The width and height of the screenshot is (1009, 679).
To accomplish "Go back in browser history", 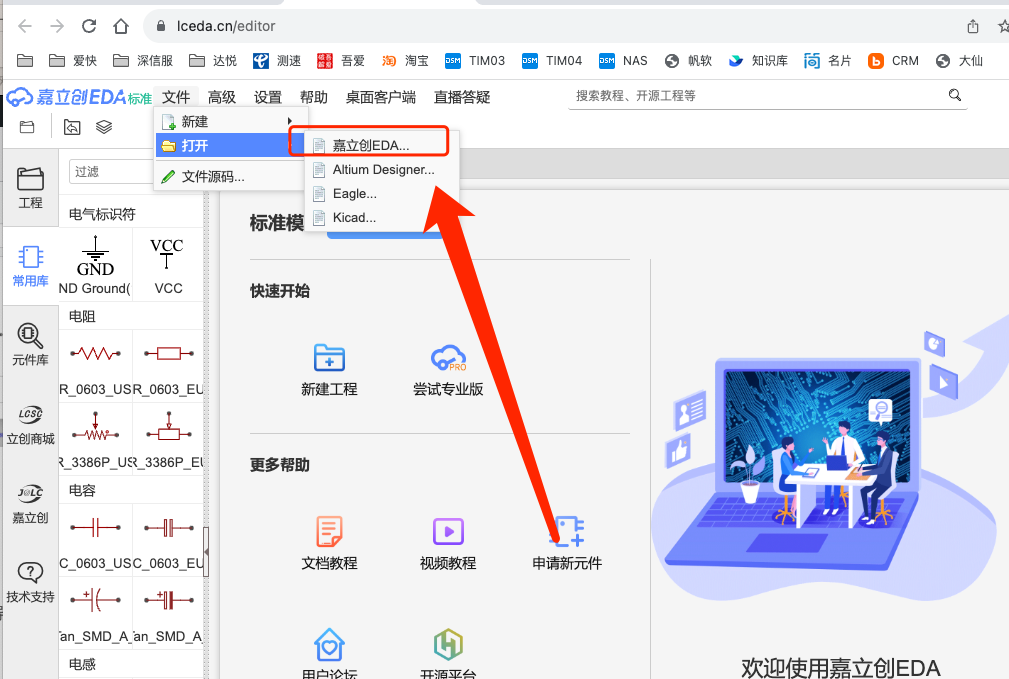I will coord(25,26).
